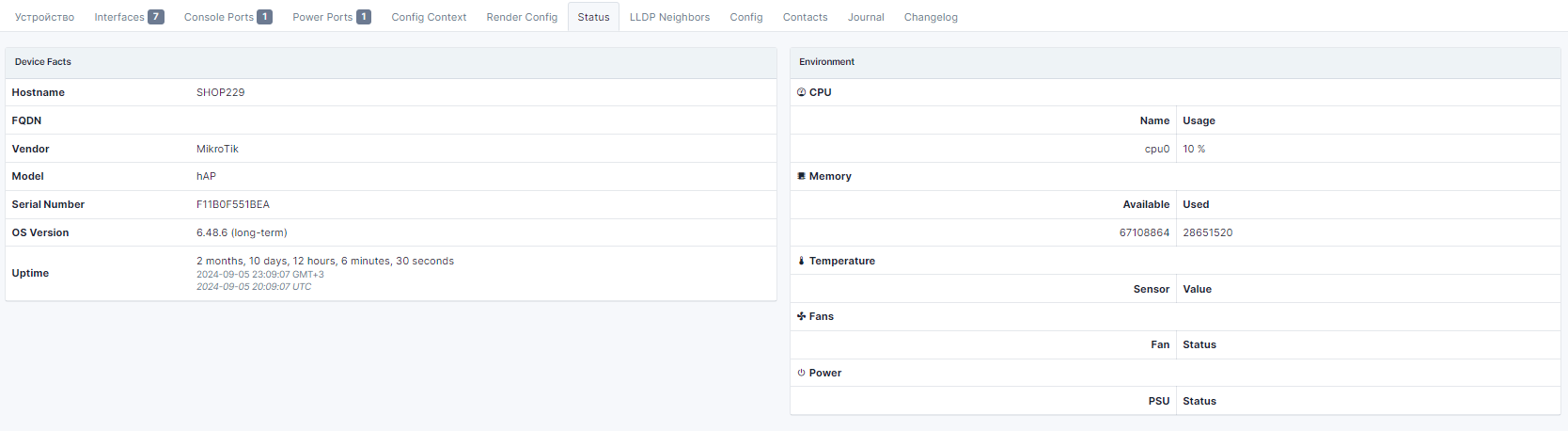
Task: Click the MikroTik vendor value
Action: [217, 149]
